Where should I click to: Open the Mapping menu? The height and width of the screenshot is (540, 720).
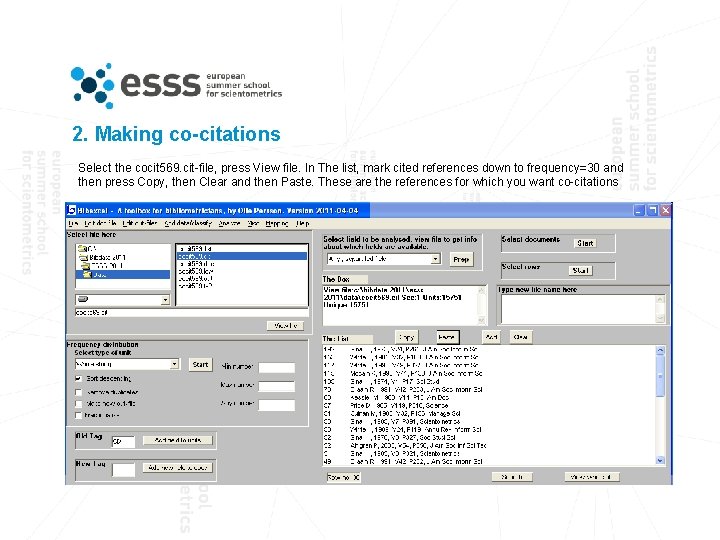[277, 223]
